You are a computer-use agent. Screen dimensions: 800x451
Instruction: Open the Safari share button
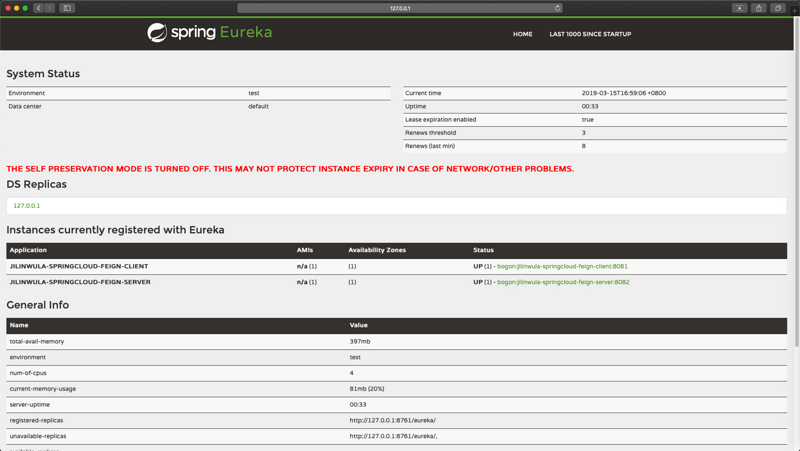[x=759, y=8]
